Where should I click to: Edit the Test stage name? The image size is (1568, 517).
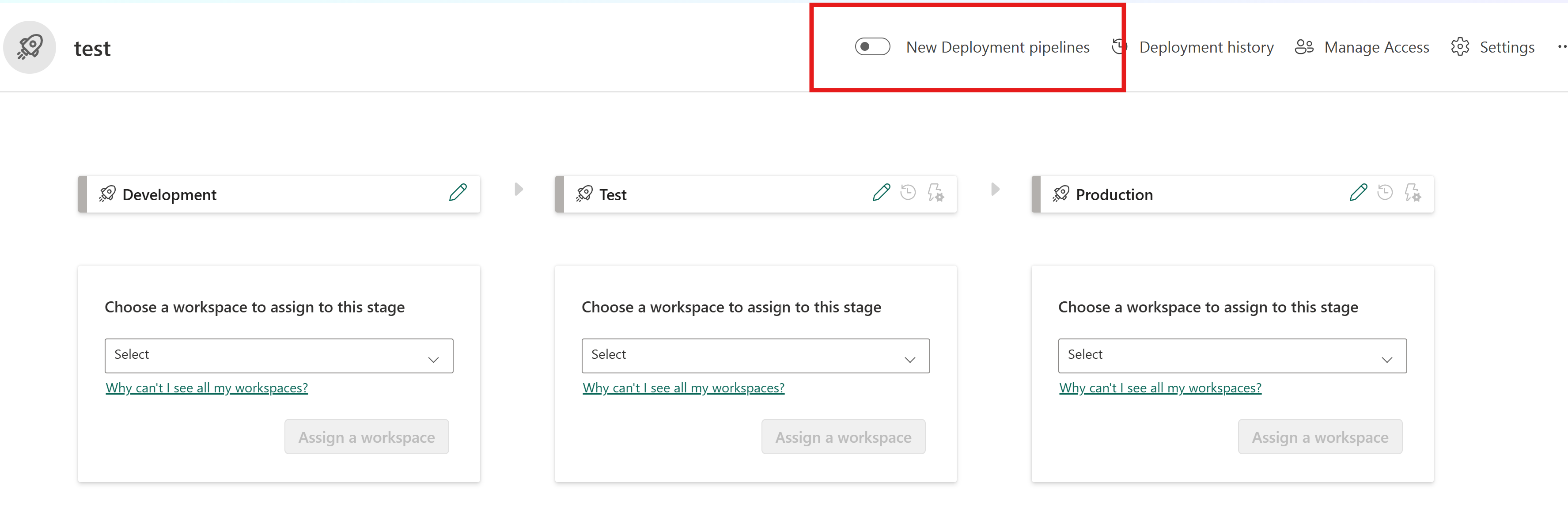[881, 192]
